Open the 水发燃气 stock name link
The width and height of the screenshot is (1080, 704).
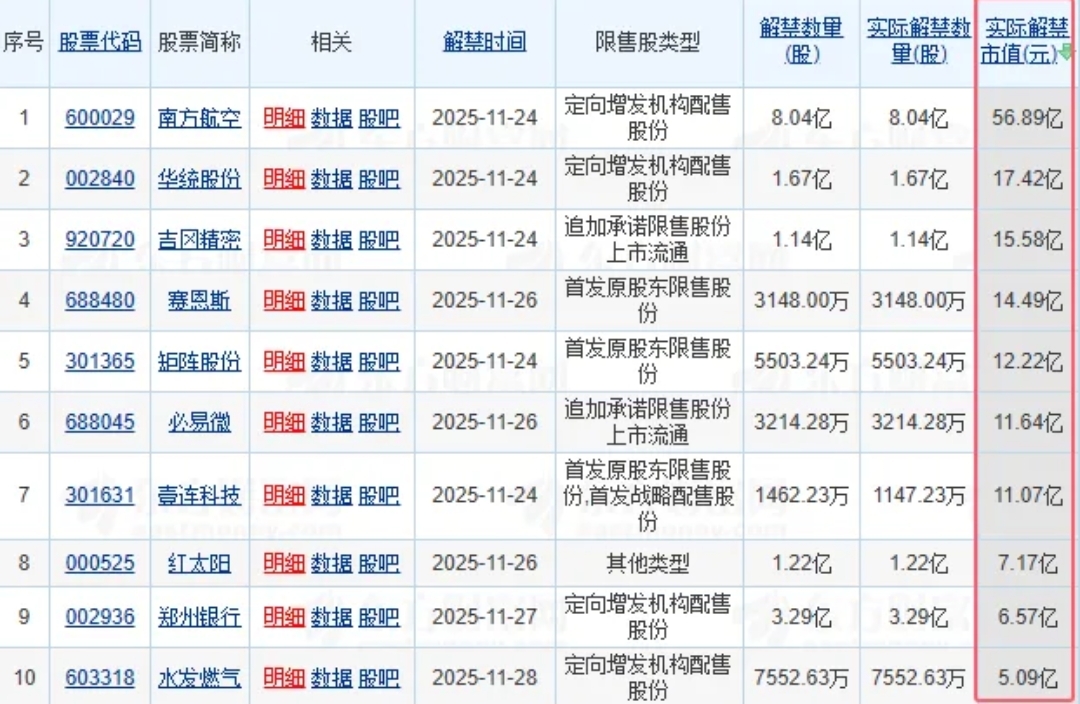200,678
